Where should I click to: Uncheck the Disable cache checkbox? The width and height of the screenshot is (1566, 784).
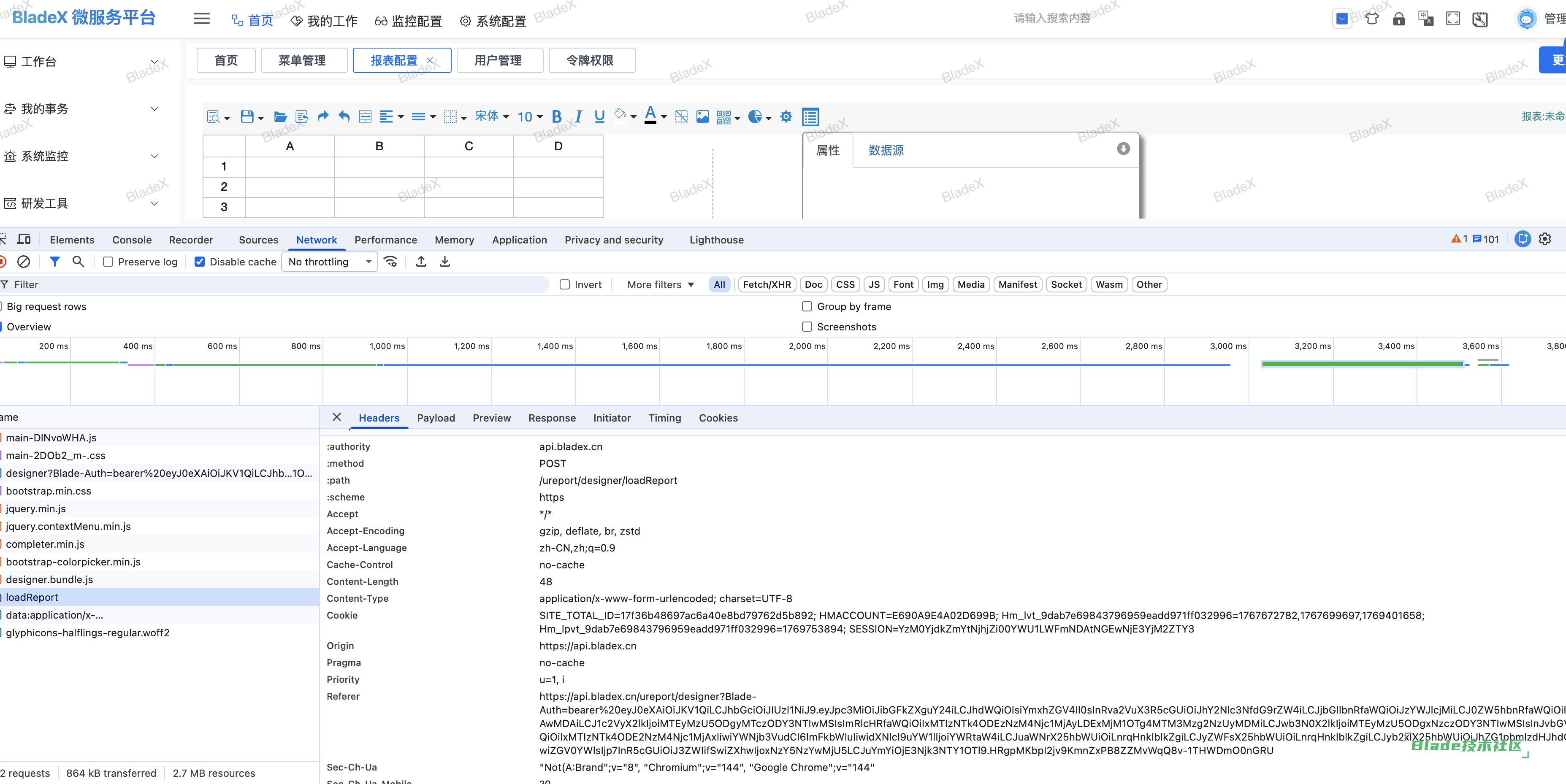tap(199, 262)
